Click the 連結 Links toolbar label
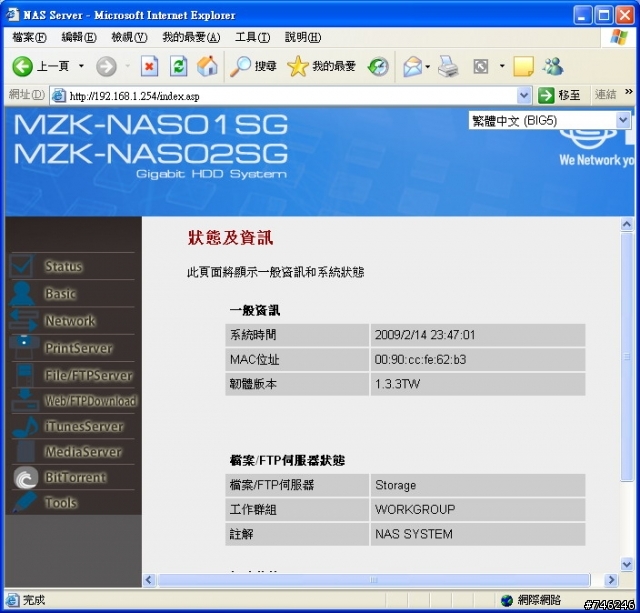 pos(605,95)
